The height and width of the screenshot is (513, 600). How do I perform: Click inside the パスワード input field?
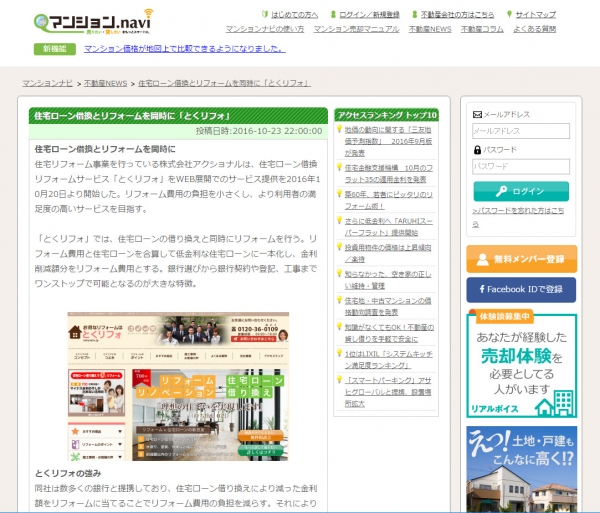click(520, 166)
